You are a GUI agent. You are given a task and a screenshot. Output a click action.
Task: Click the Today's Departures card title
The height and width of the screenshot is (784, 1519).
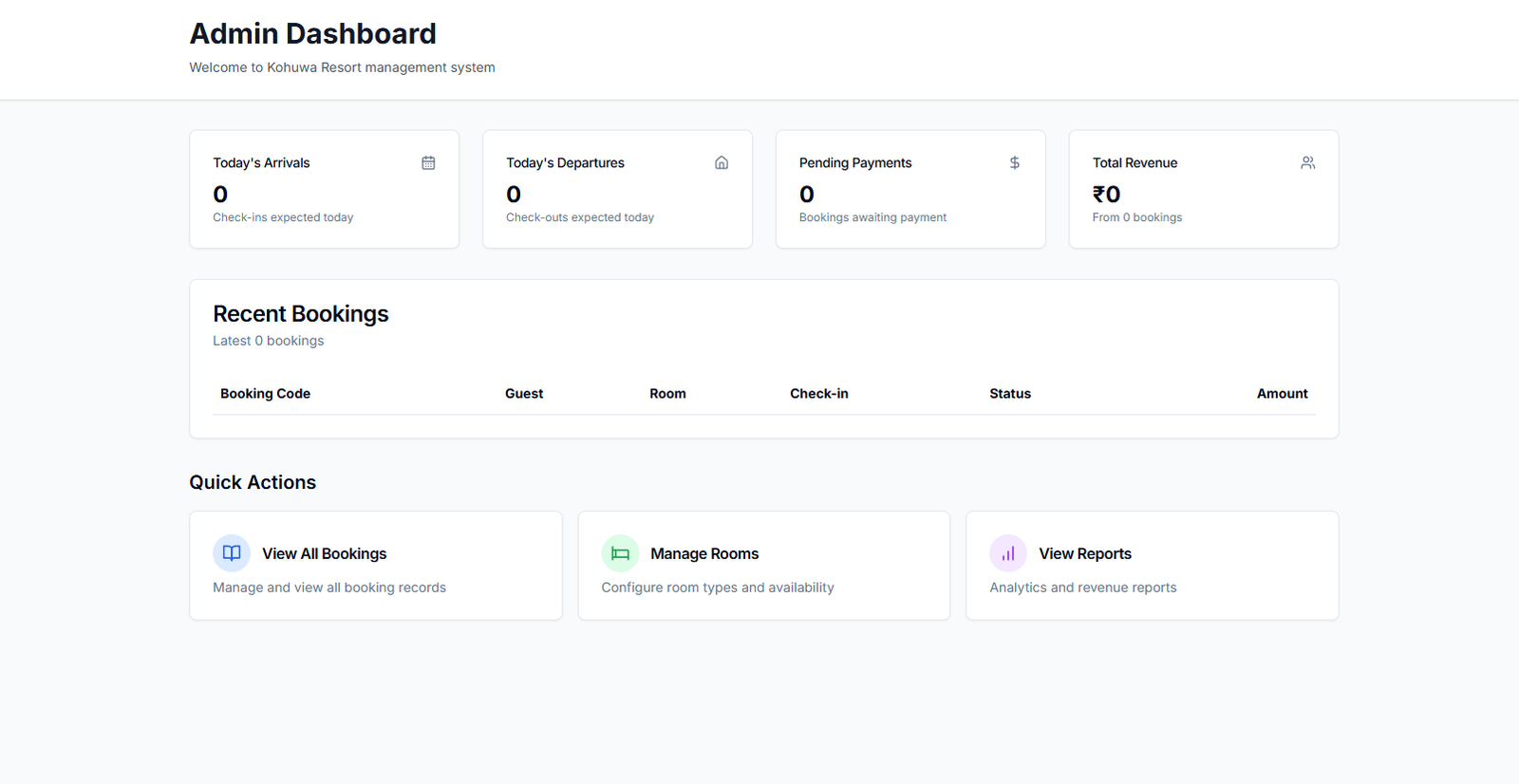click(565, 163)
